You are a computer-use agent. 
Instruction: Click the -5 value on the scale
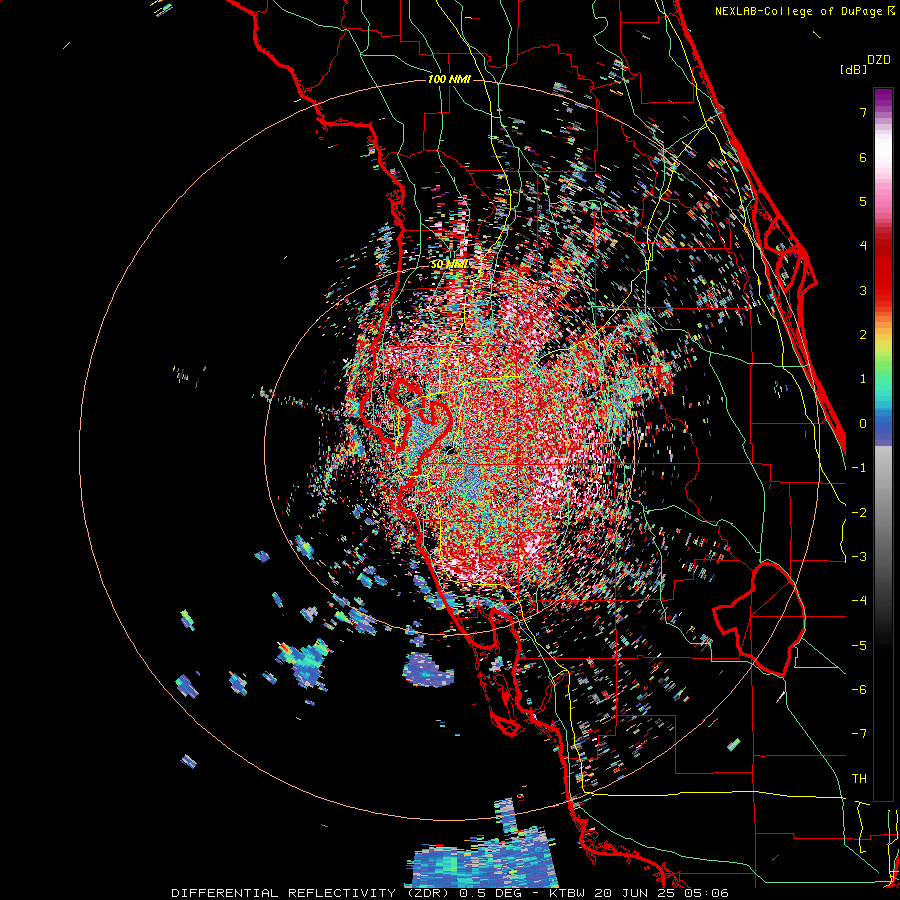[x=859, y=646]
